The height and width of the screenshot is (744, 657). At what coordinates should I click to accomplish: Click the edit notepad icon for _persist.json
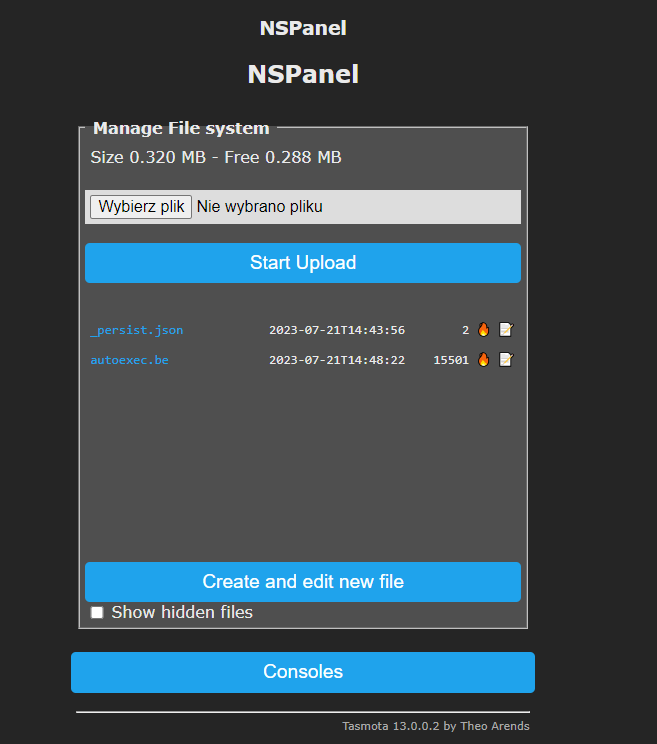tap(506, 330)
